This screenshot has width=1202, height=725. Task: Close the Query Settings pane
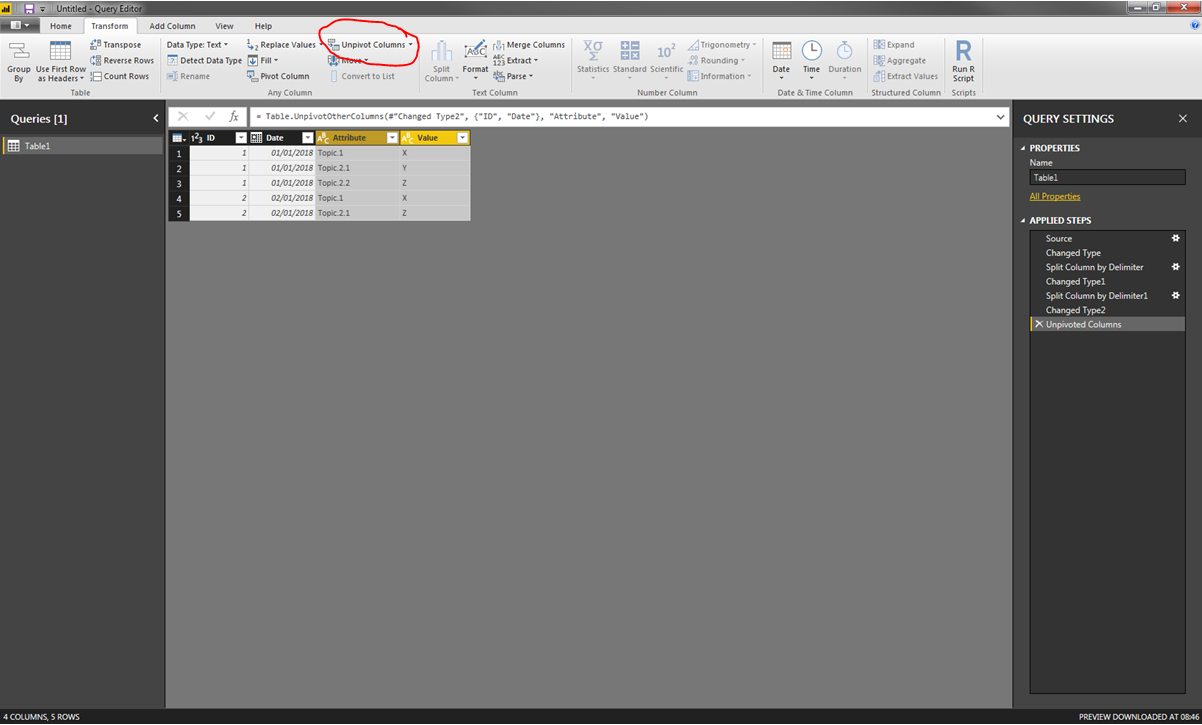point(1183,118)
